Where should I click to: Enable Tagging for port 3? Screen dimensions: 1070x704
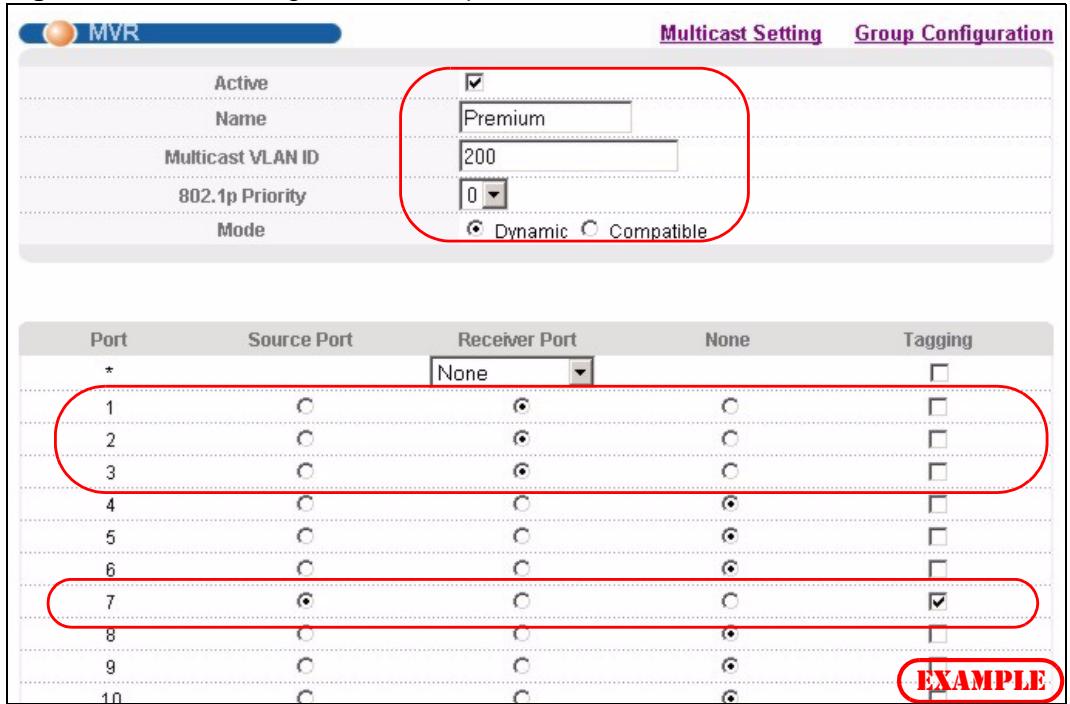pyautogui.click(x=939, y=471)
